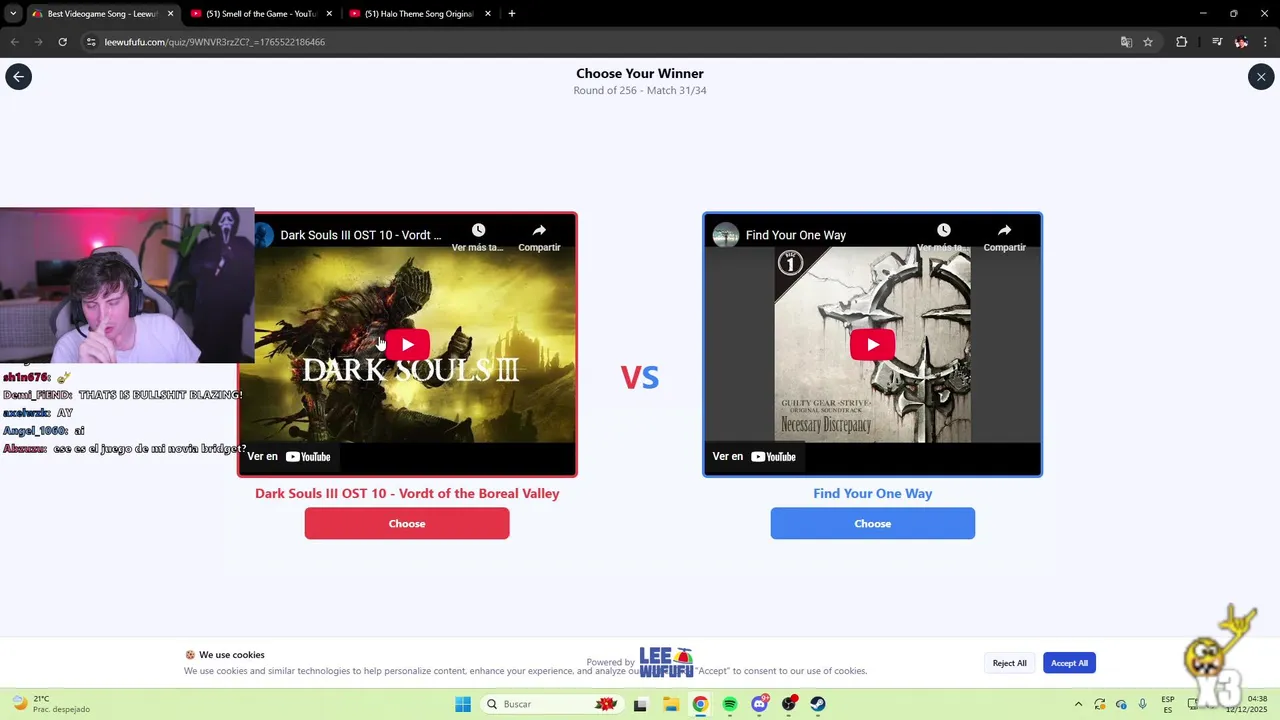This screenshot has height=720, width=1280.
Task: Play the Find Your One Way video
Action: pyautogui.click(x=873, y=345)
